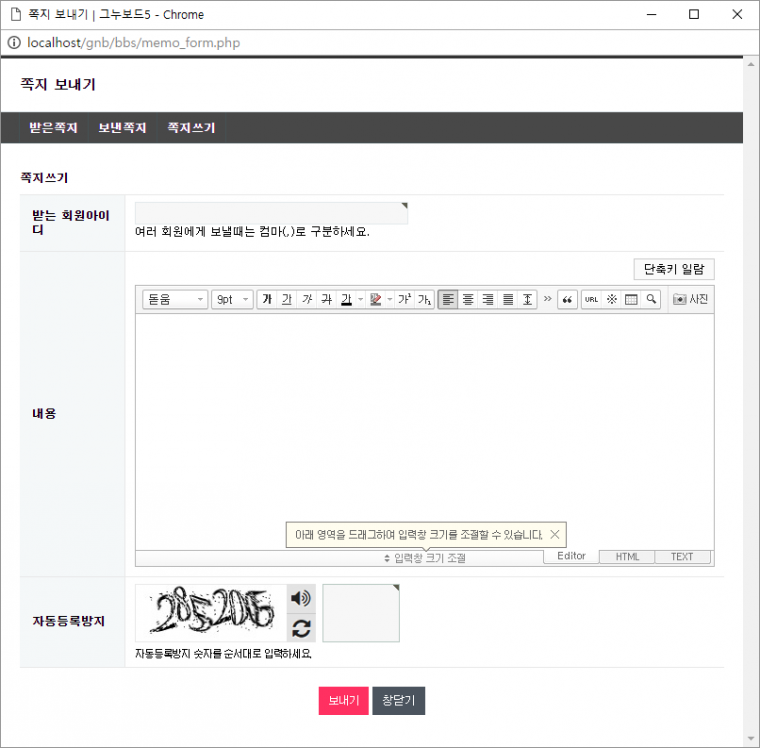Send the message with 보내기 button

point(344,700)
